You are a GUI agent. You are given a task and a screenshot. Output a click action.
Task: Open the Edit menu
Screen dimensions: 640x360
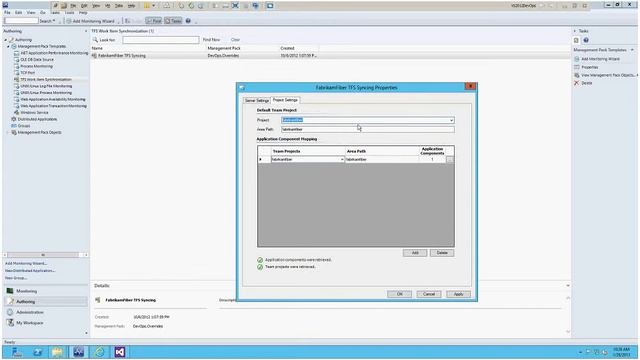19,13
